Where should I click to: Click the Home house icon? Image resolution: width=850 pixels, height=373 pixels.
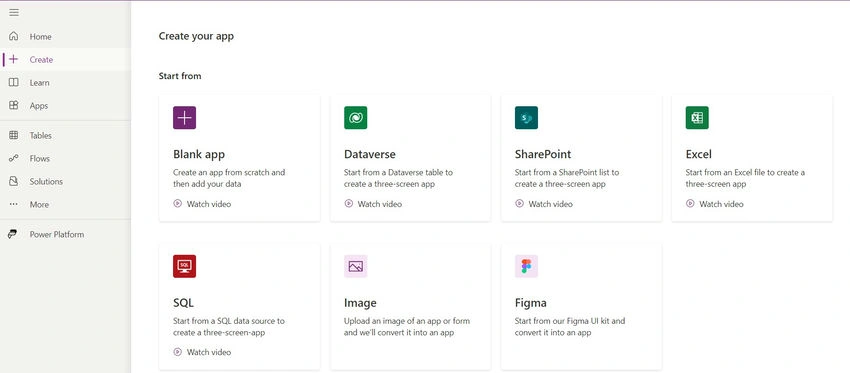tap(14, 36)
